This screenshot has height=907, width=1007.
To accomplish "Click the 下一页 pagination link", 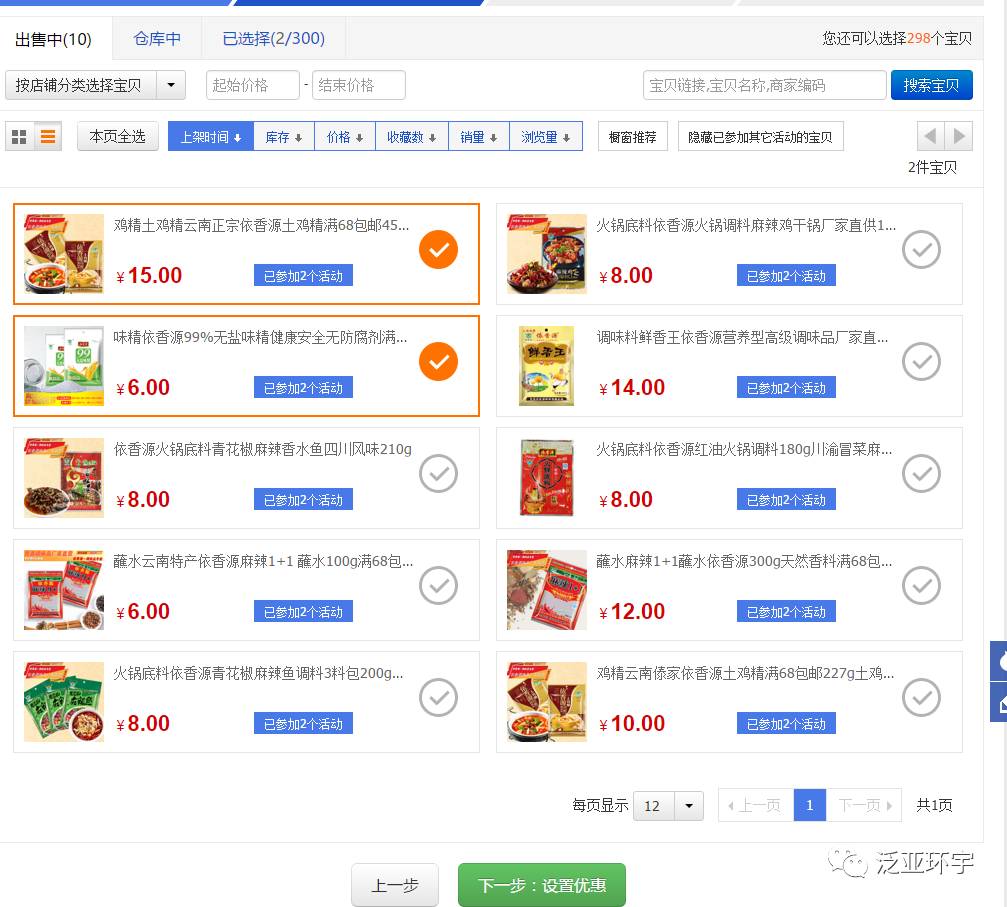I will [864, 805].
